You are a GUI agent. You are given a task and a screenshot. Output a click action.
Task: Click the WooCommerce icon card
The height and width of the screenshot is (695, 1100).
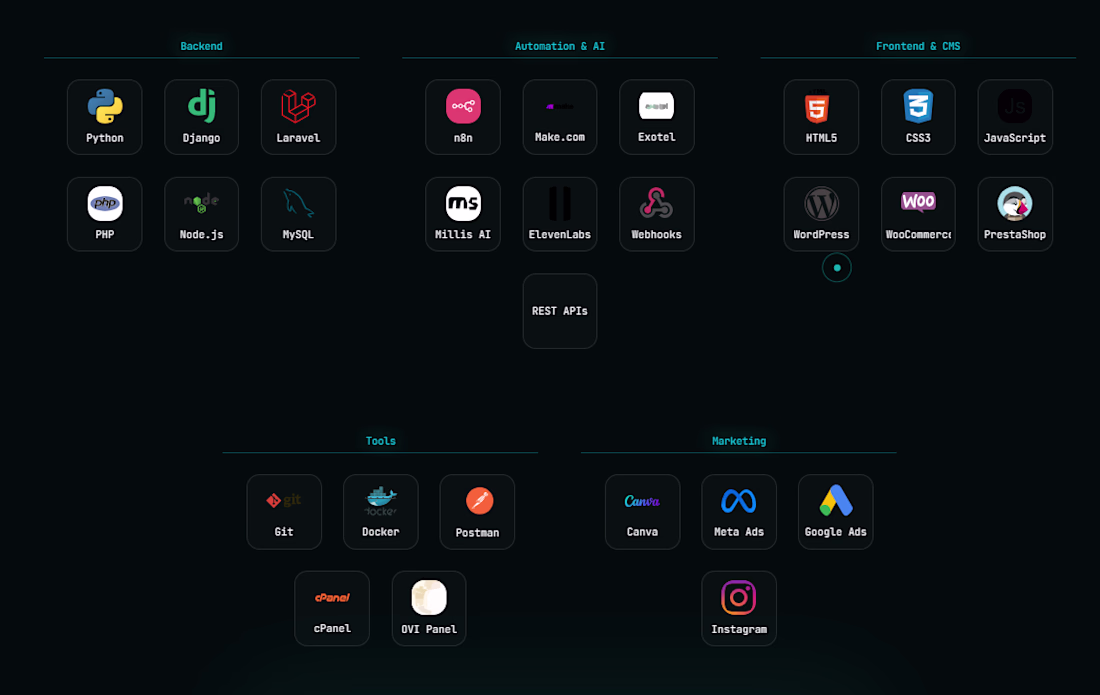918,214
